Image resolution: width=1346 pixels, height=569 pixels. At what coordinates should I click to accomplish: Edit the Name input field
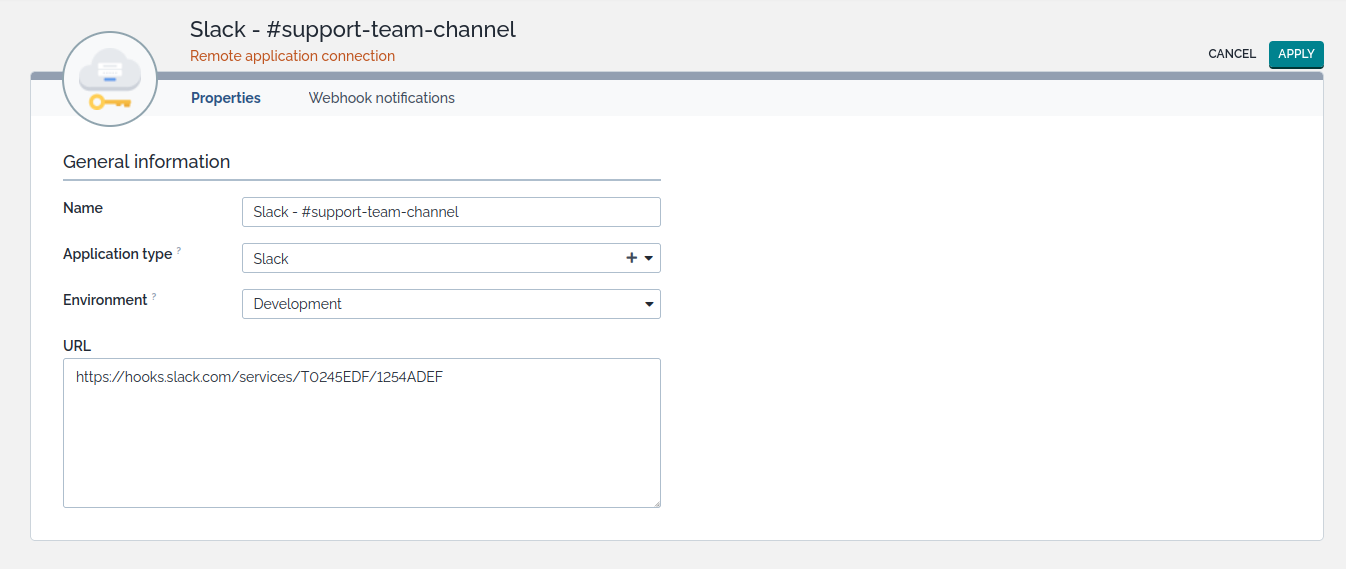coord(451,212)
